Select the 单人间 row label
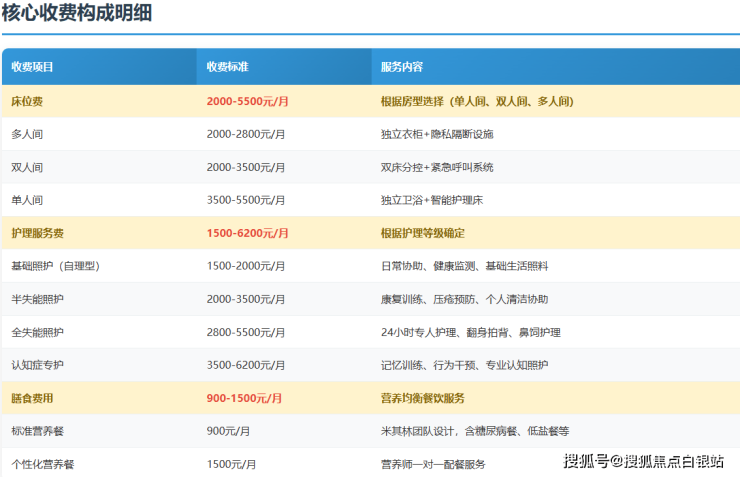740x477 pixels. coord(27,200)
